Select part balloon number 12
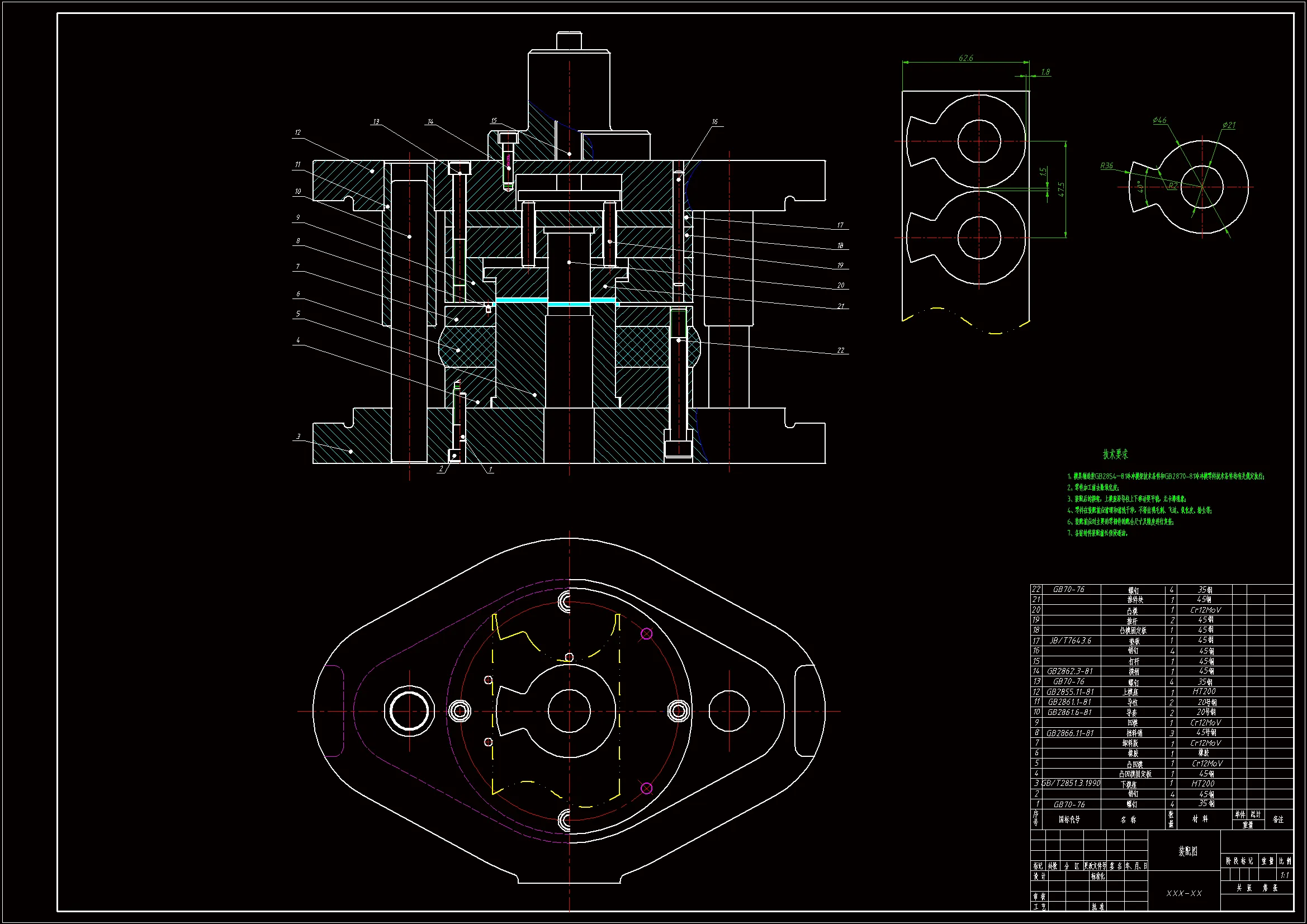1307x924 pixels. (298, 132)
